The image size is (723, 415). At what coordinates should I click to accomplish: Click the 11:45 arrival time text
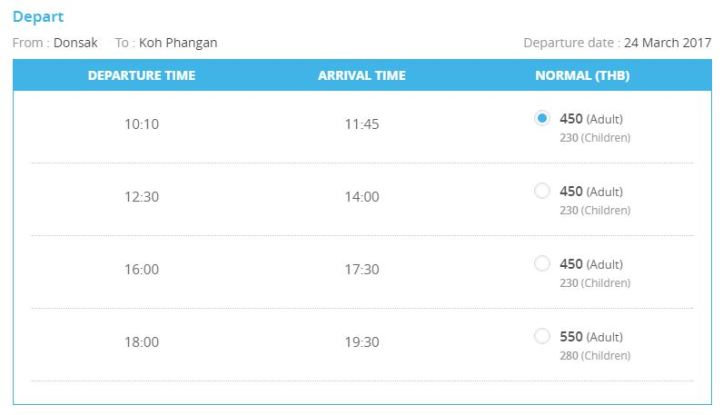pos(362,125)
